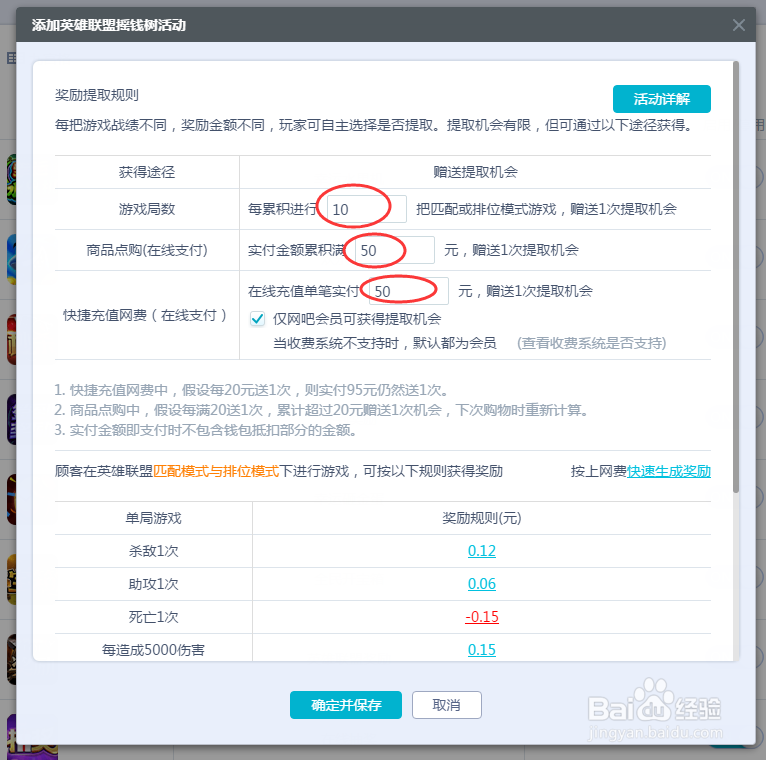This screenshot has height=760, width=766.
Task: Select the 游戏局数 row label
Action: 147,209
